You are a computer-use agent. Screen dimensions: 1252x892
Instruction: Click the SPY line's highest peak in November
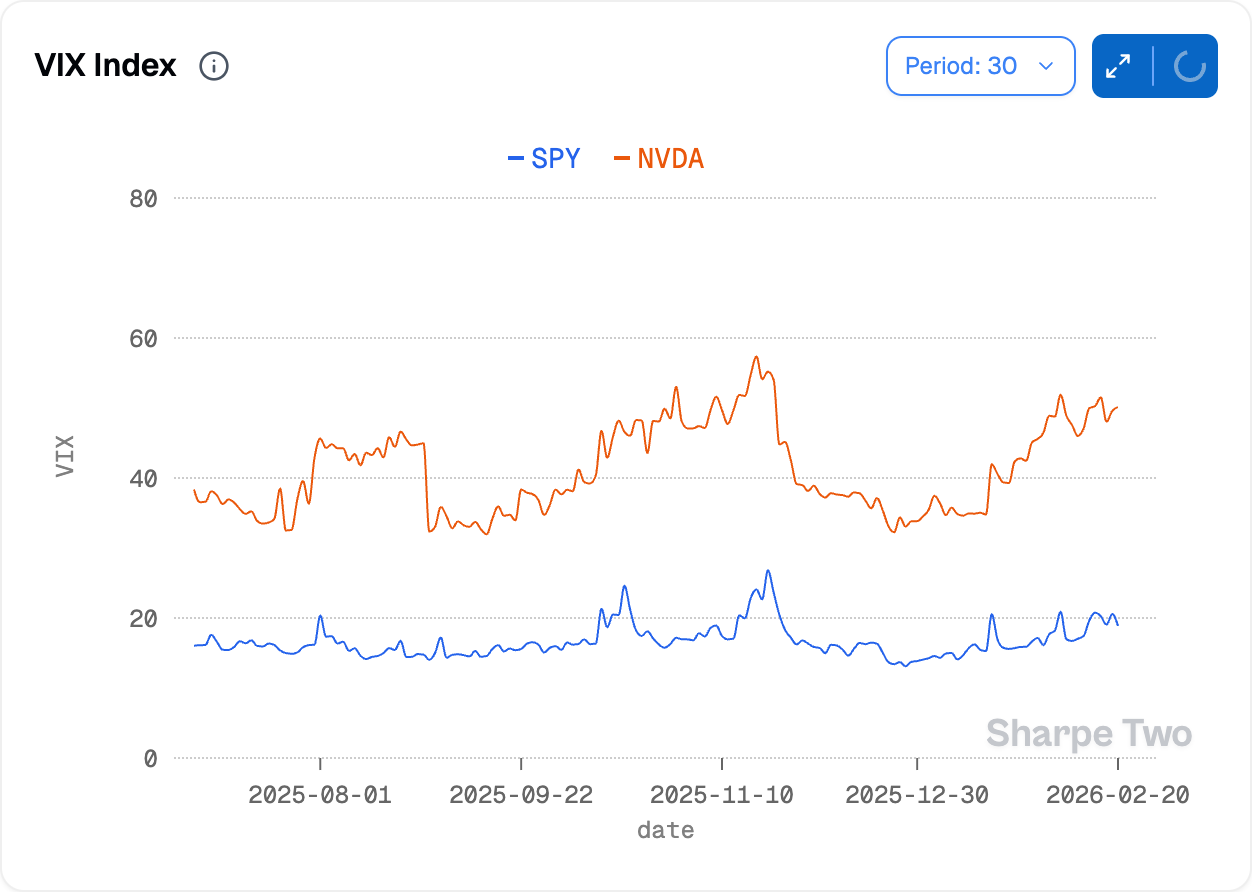point(768,571)
